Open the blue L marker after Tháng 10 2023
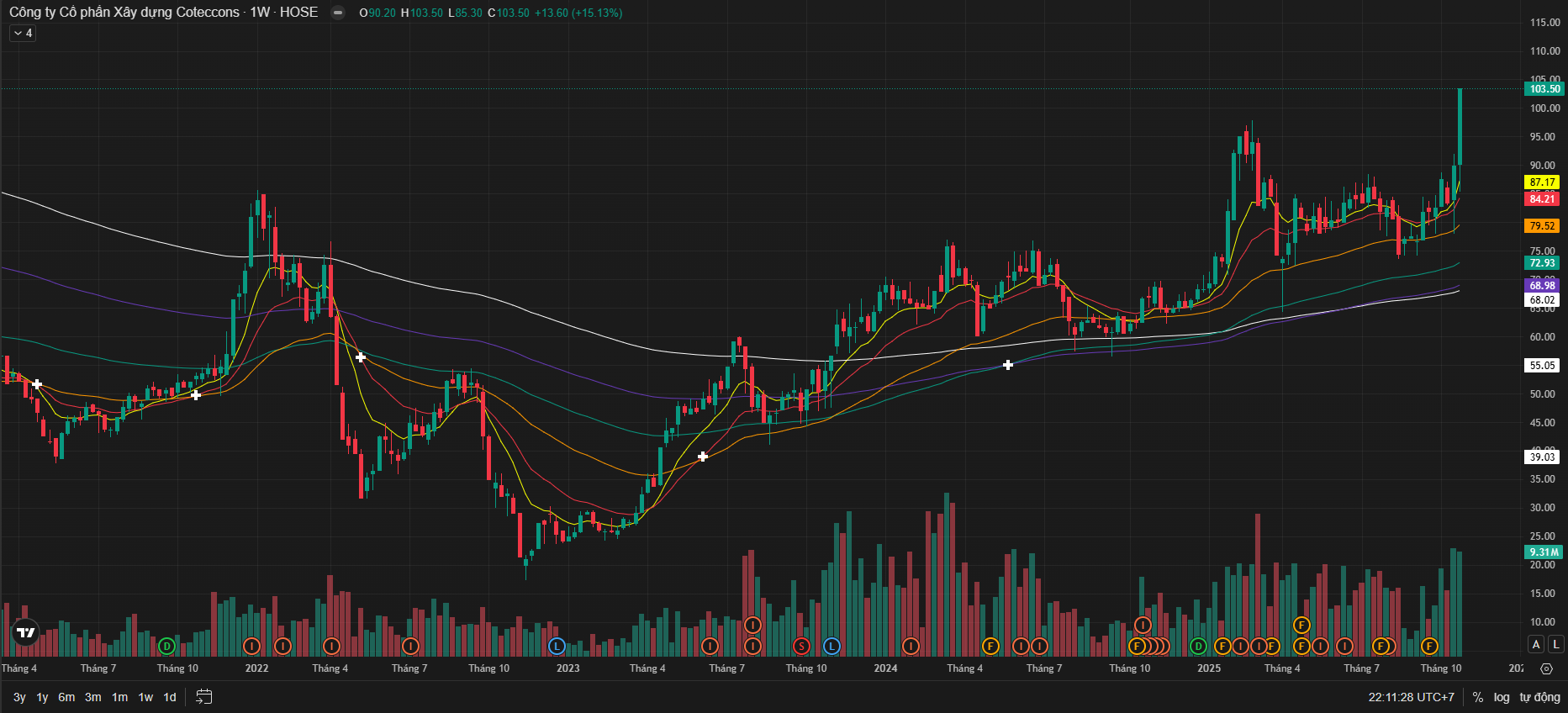The width and height of the screenshot is (1568, 713). click(x=832, y=646)
